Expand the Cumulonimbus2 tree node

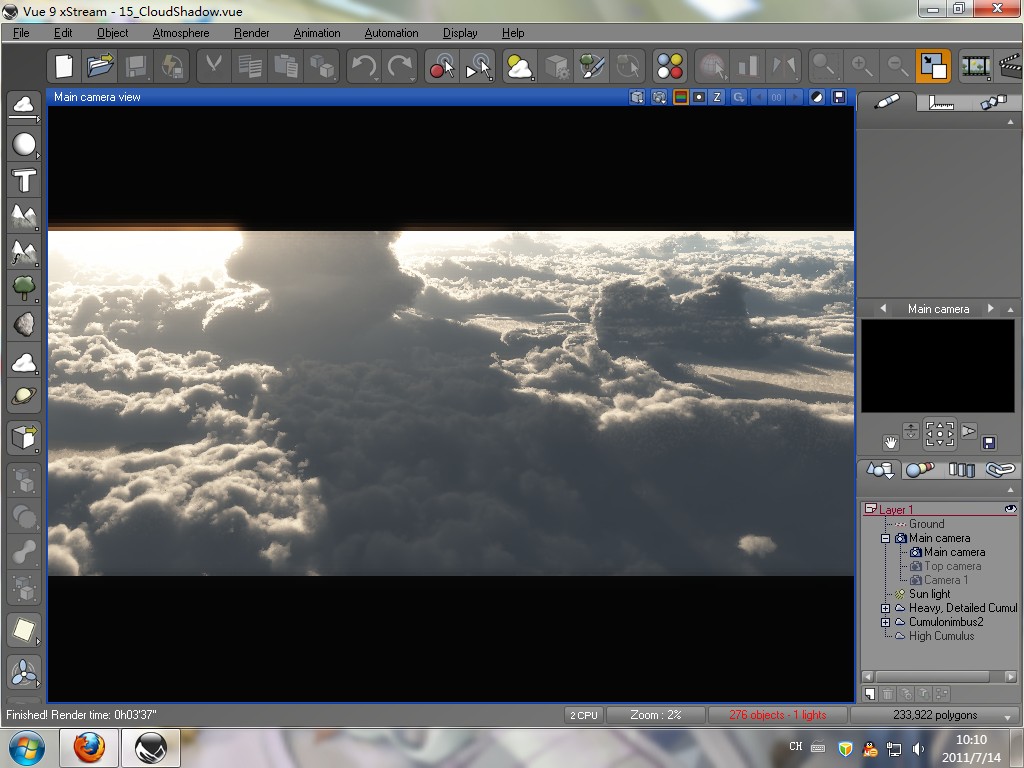click(x=885, y=622)
